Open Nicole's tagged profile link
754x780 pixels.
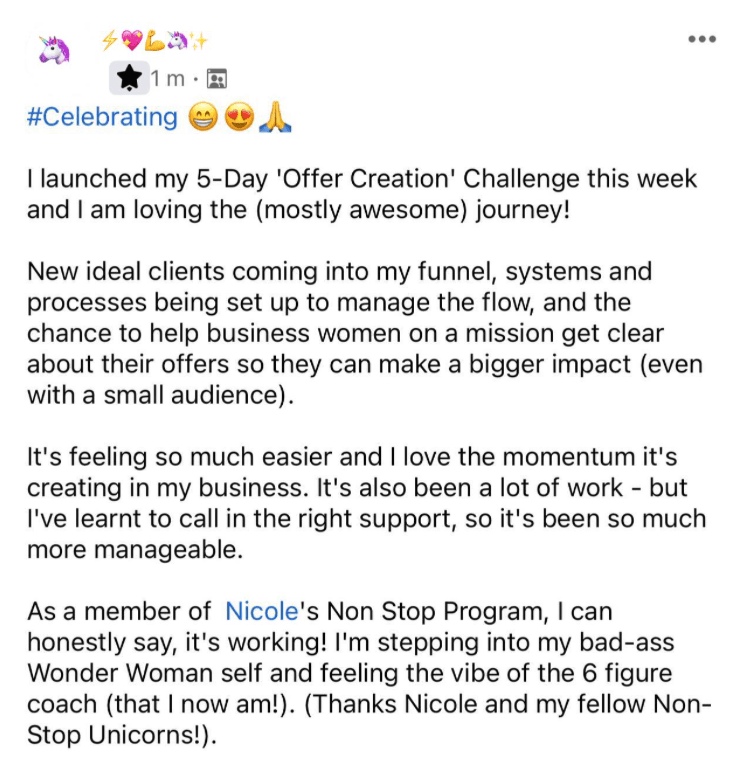(x=262, y=611)
